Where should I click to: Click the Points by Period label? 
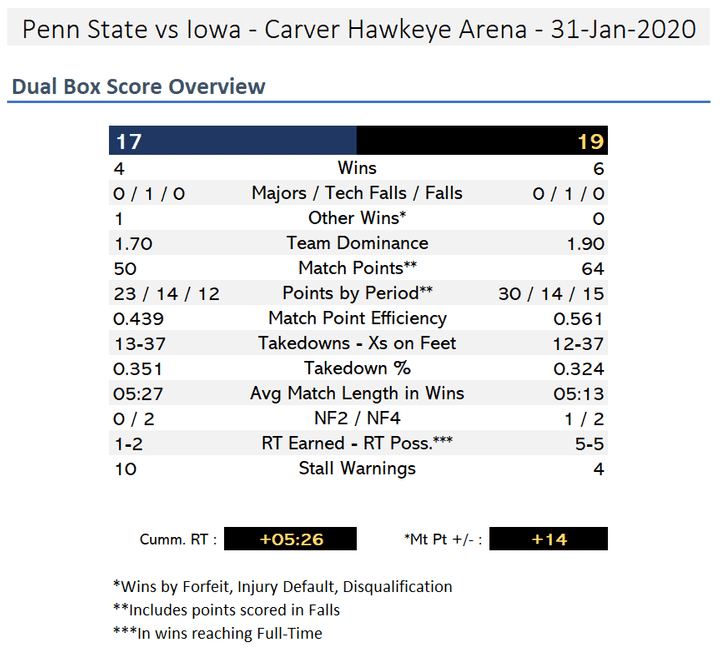357,293
